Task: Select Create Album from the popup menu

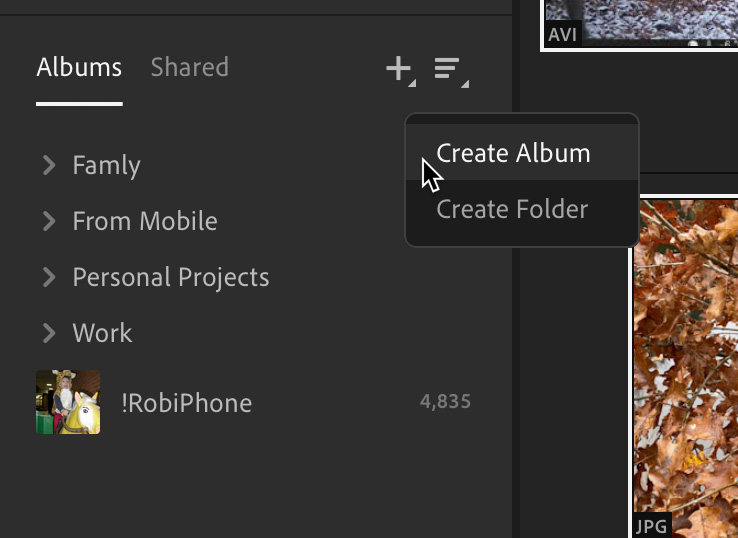Action: [x=513, y=153]
